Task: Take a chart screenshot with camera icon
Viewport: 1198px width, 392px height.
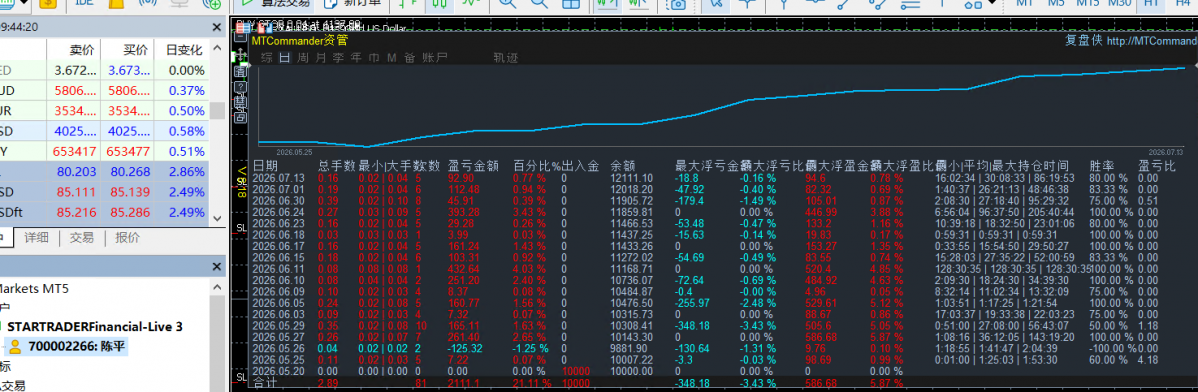Action: click(676, 4)
